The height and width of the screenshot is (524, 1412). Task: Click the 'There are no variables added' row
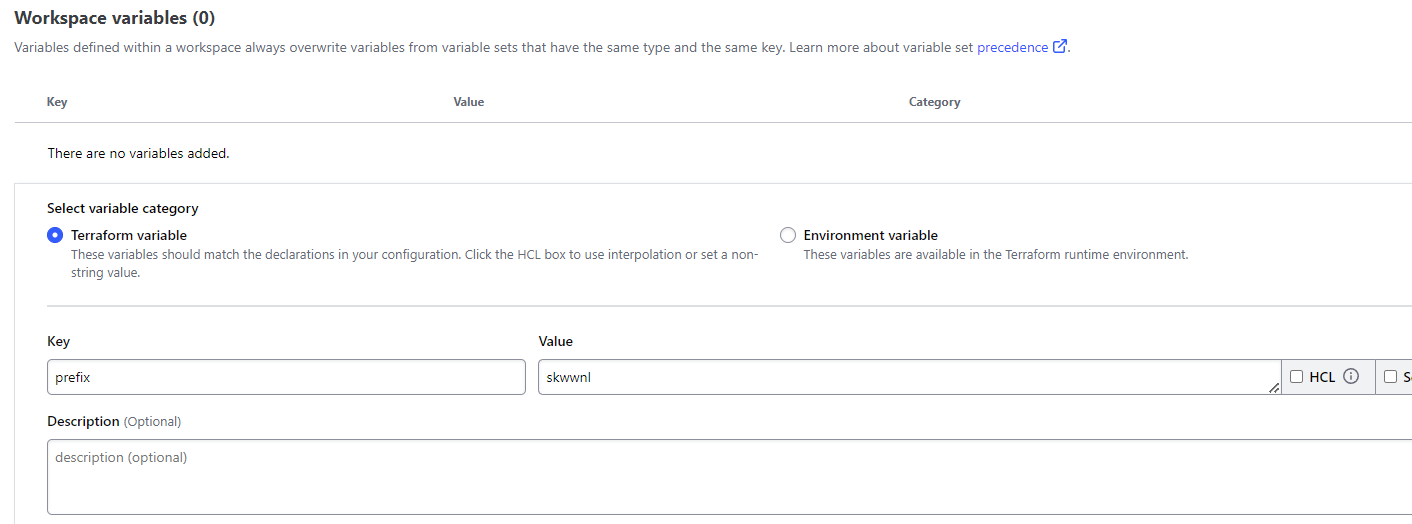pyautogui.click(x=138, y=154)
